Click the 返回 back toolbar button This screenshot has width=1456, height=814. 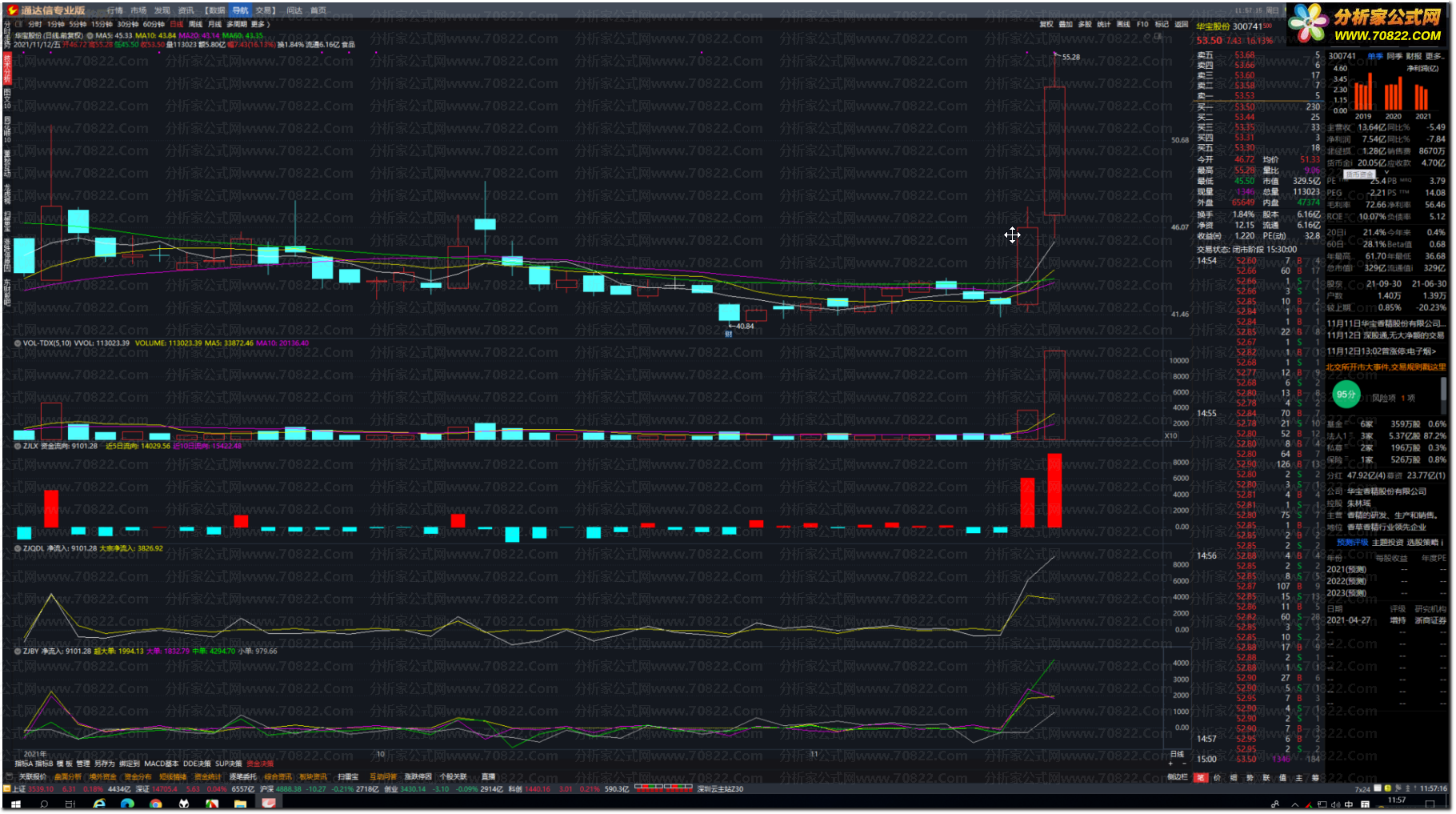click(x=1181, y=24)
